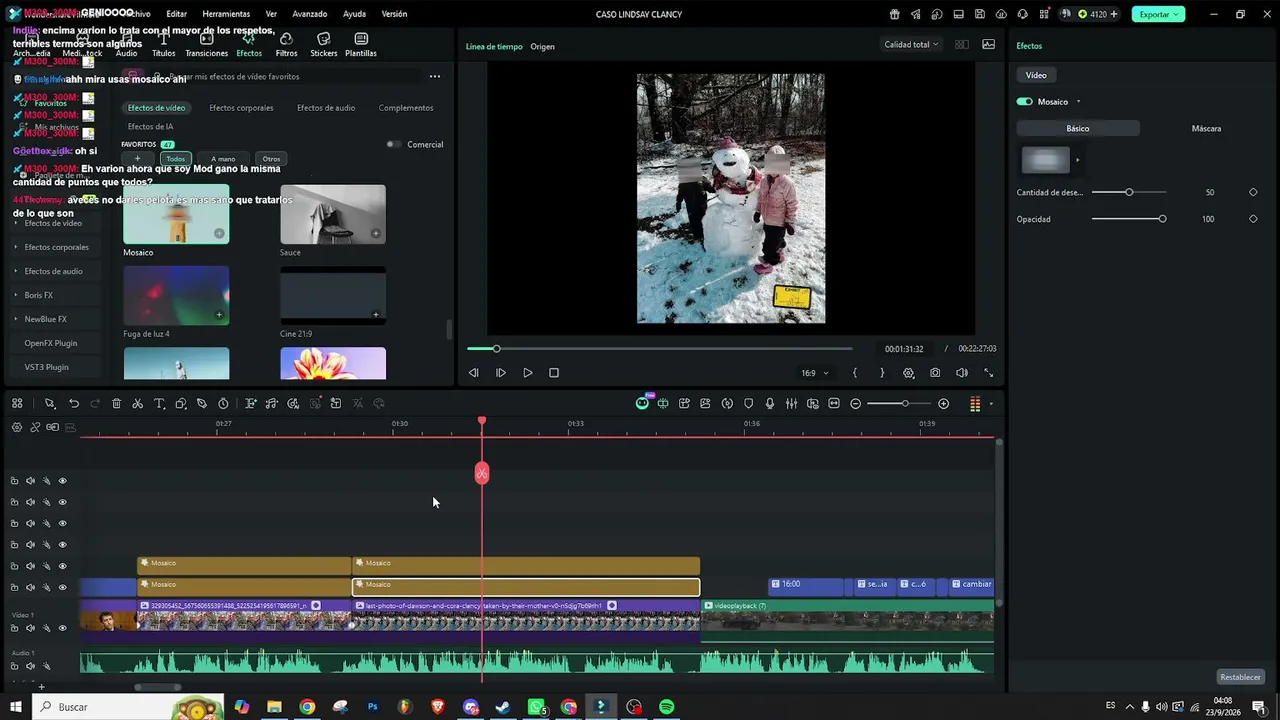The width and height of the screenshot is (1280, 720).
Task: Switch to the Máscara tab
Action: pyautogui.click(x=1206, y=128)
